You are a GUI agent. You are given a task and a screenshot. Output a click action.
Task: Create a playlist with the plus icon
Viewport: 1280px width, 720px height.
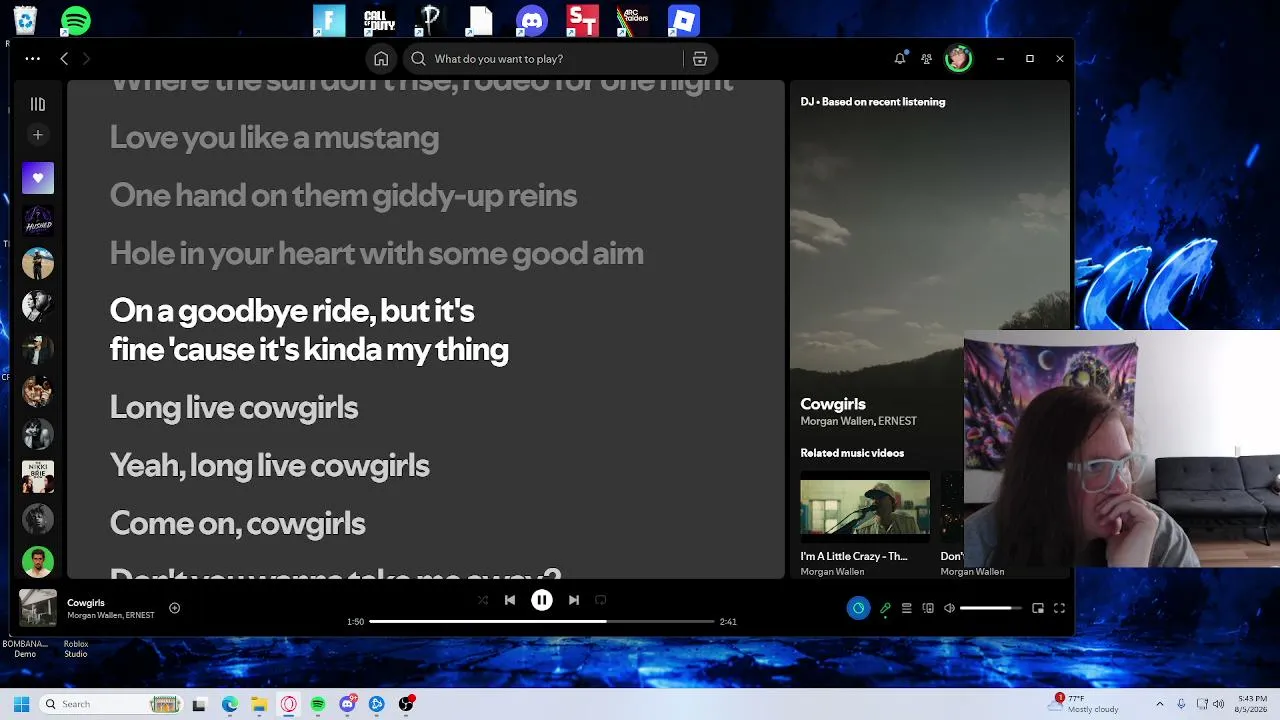38,135
